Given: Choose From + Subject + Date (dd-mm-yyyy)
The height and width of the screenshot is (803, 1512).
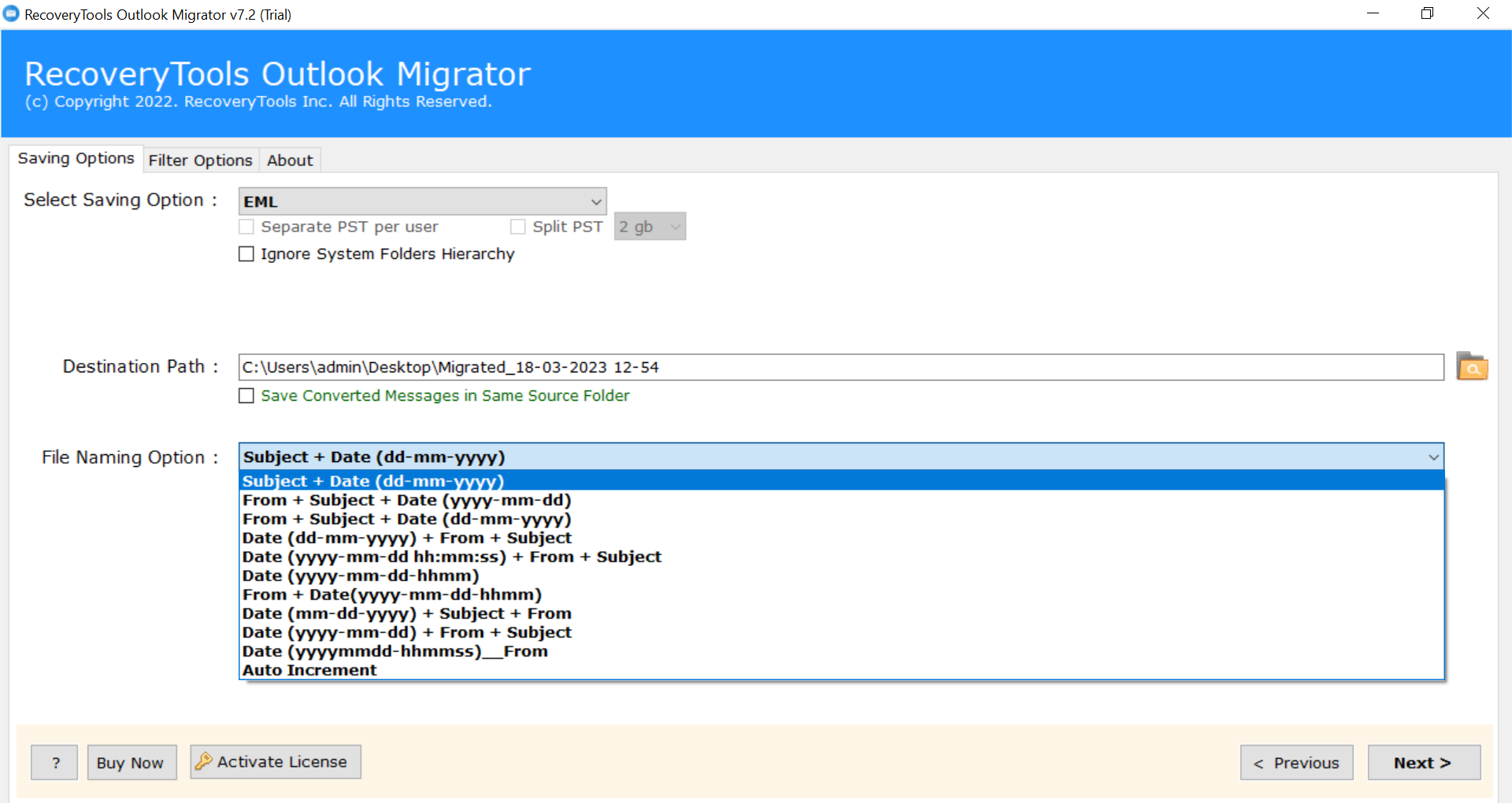Looking at the screenshot, I should 841,519.
